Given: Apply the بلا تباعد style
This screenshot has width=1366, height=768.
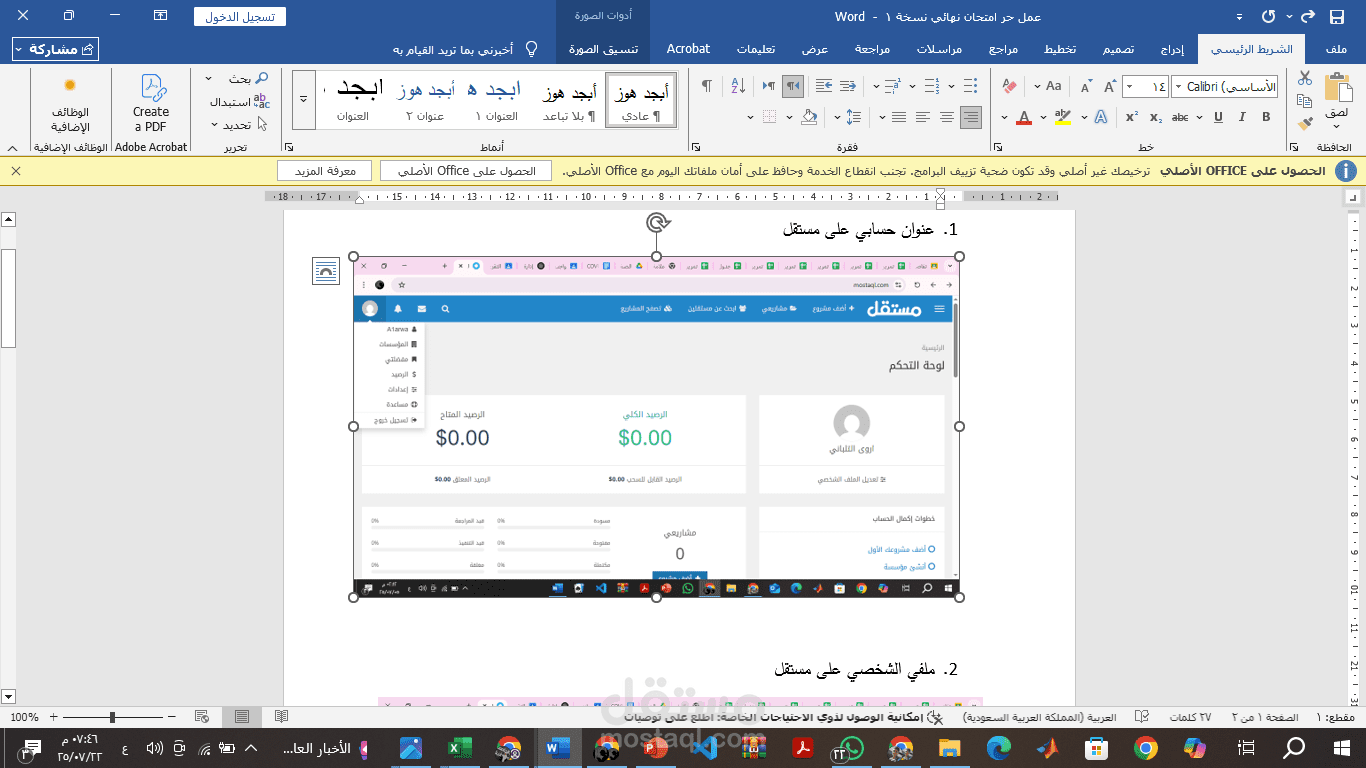Looking at the screenshot, I should (569, 99).
